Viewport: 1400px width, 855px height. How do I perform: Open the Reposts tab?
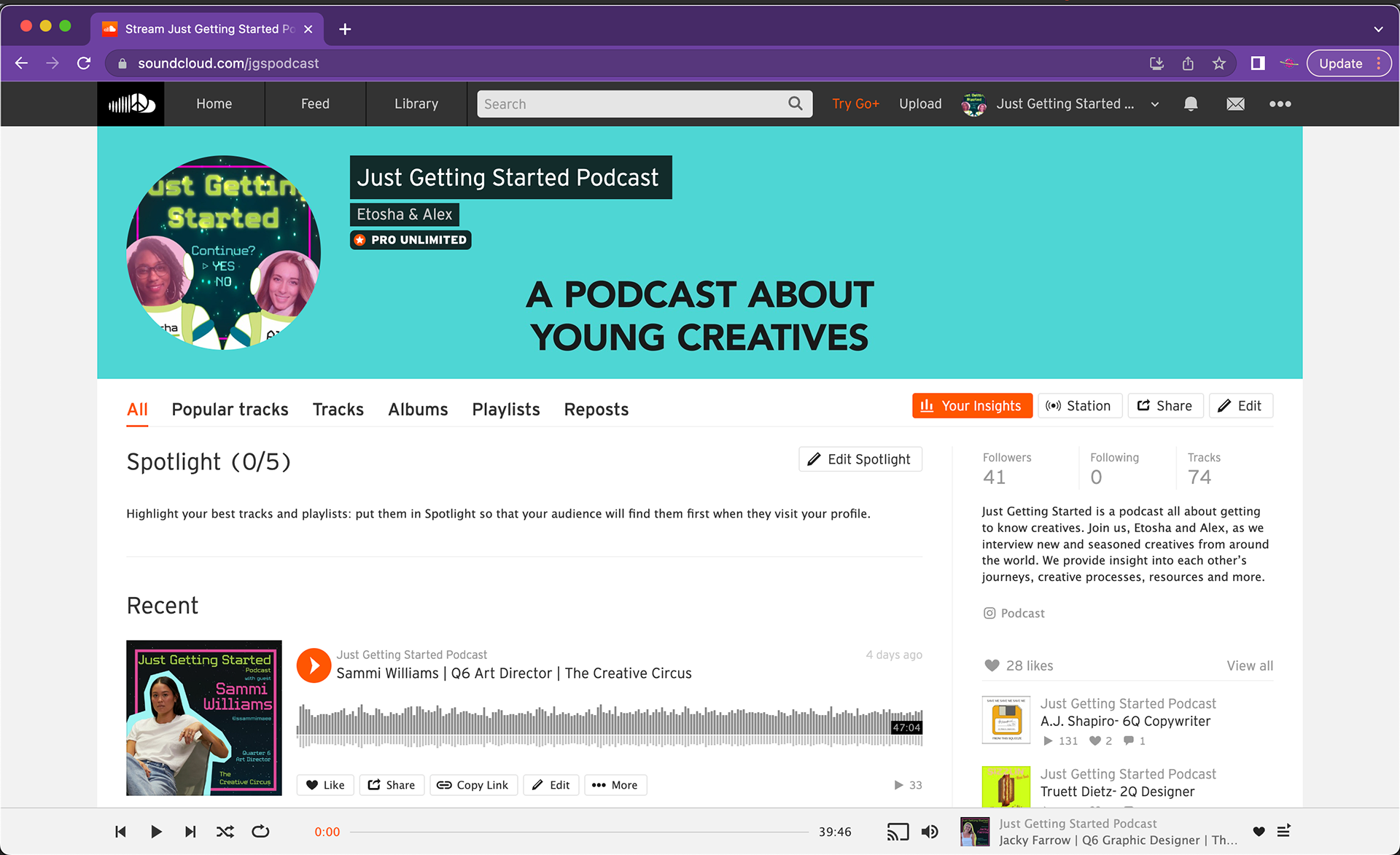(596, 410)
